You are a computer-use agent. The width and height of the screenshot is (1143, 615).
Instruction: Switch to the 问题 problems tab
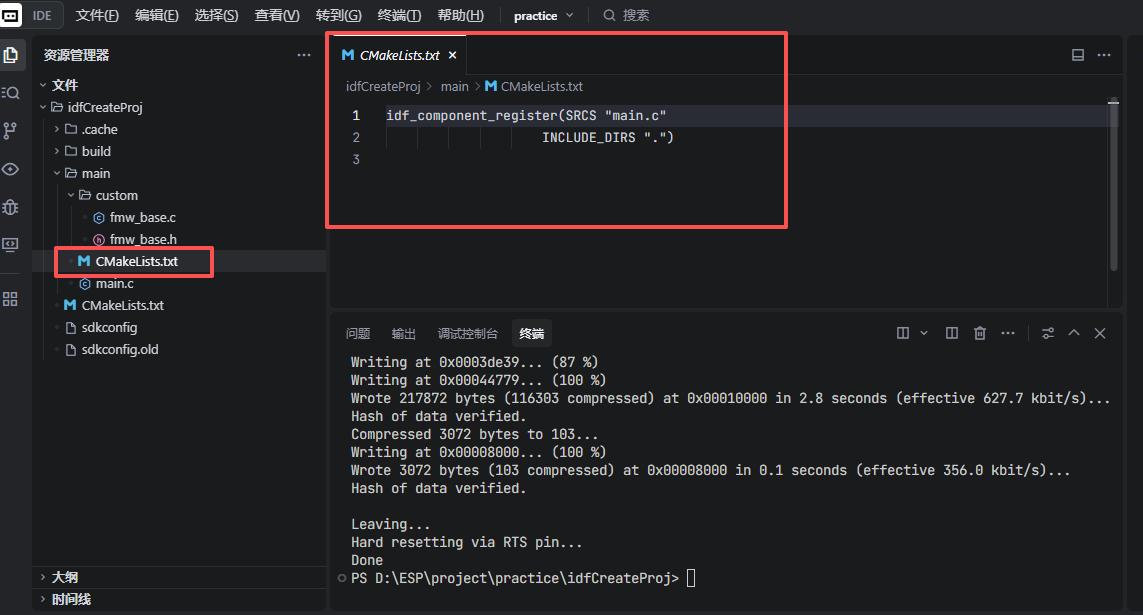pyautogui.click(x=358, y=333)
